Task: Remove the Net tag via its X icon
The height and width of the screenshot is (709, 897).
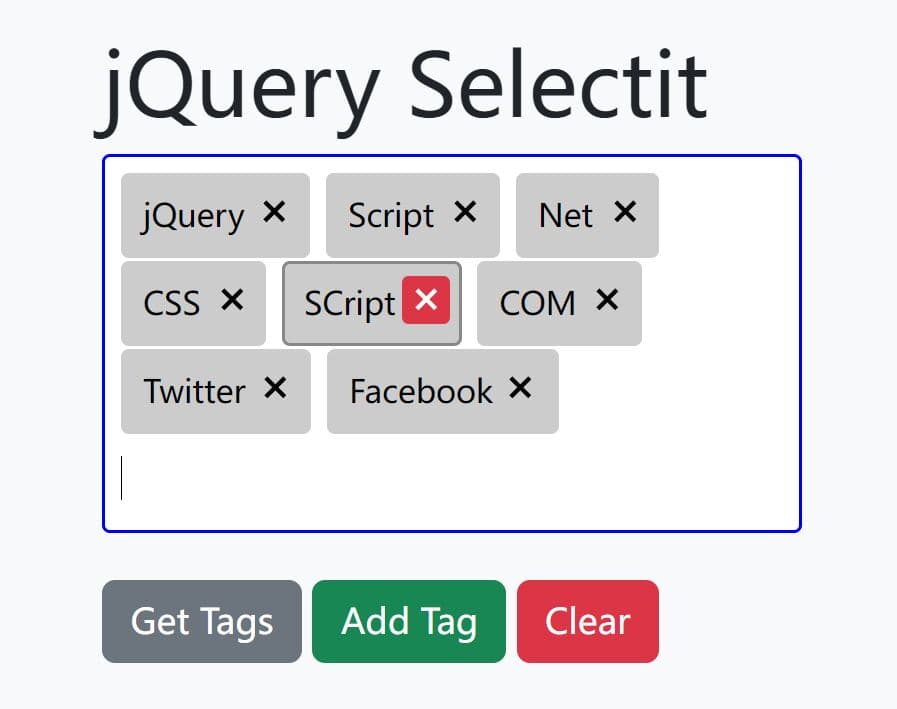Action: pos(626,212)
